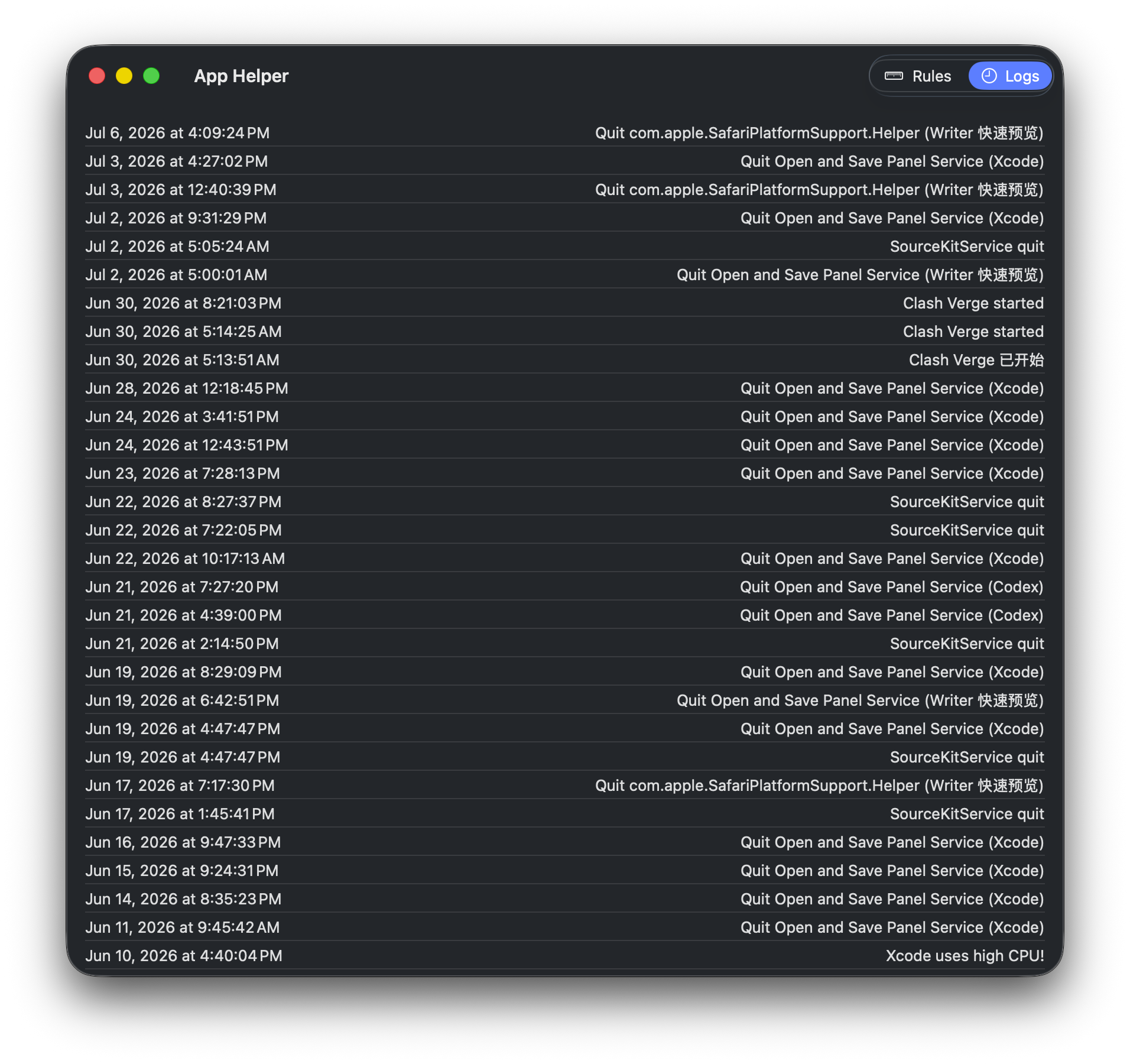This screenshot has width=1130, height=1064.
Task: Select the Logs tab
Action: pyautogui.click(x=1010, y=76)
